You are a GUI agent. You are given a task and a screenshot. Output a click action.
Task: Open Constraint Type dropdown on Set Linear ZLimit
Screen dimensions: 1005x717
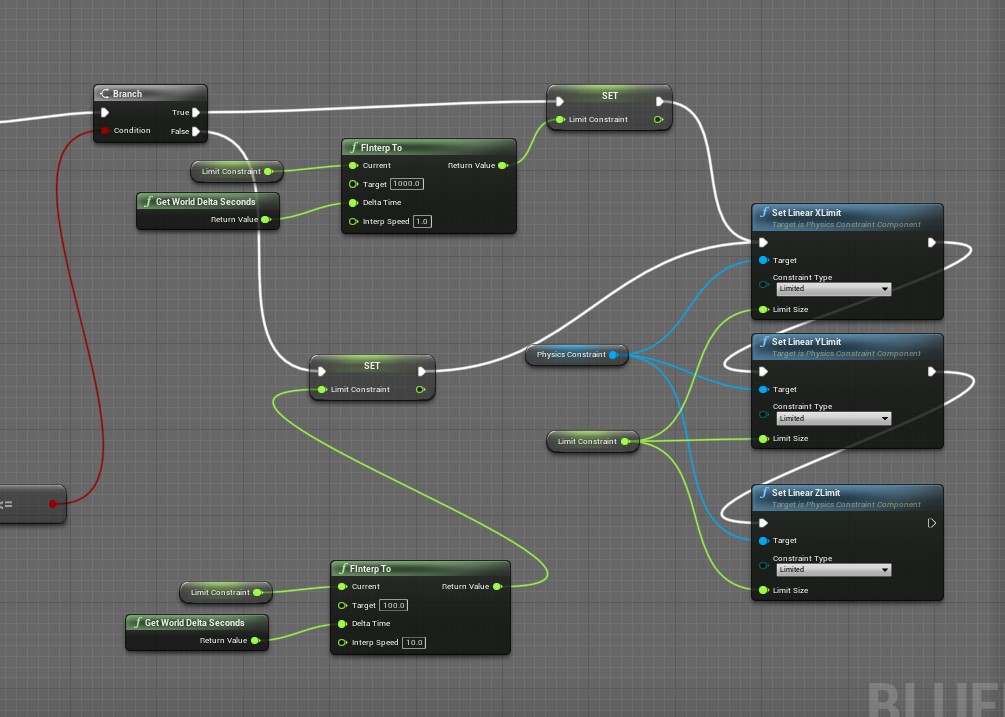(x=833, y=570)
